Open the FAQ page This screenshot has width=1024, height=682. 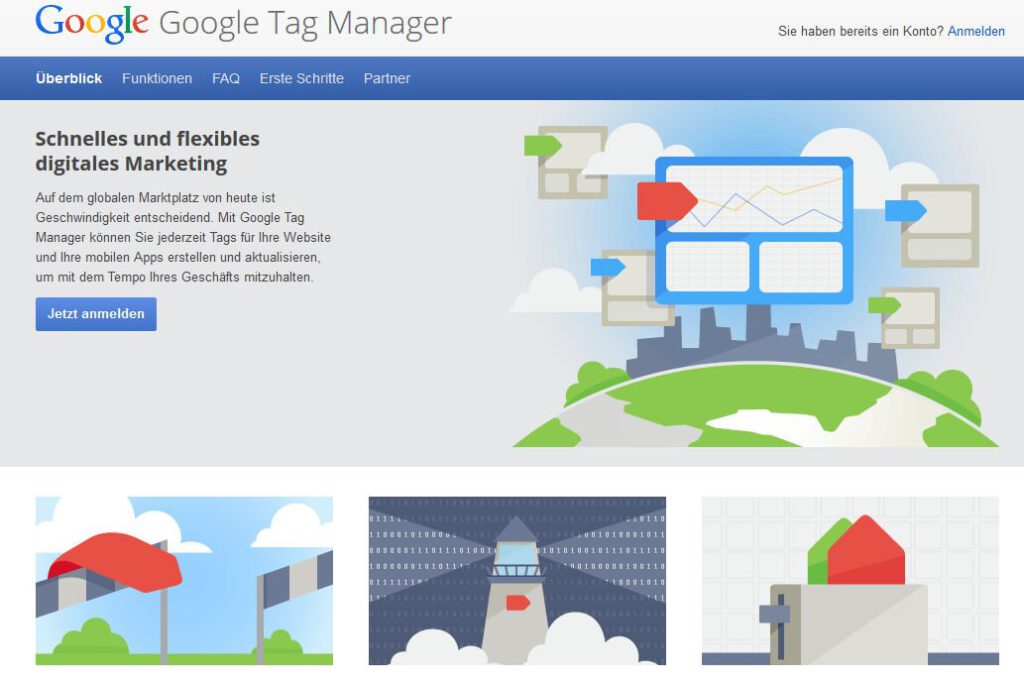coord(226,78)
